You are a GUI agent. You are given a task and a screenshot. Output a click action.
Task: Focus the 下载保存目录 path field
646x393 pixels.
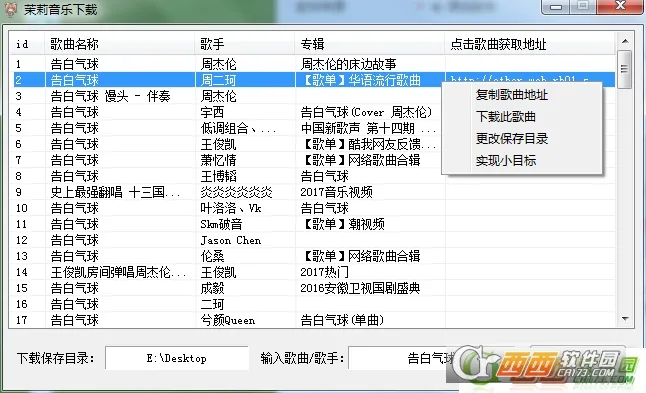pyautogui.click(x=177, y=358)
